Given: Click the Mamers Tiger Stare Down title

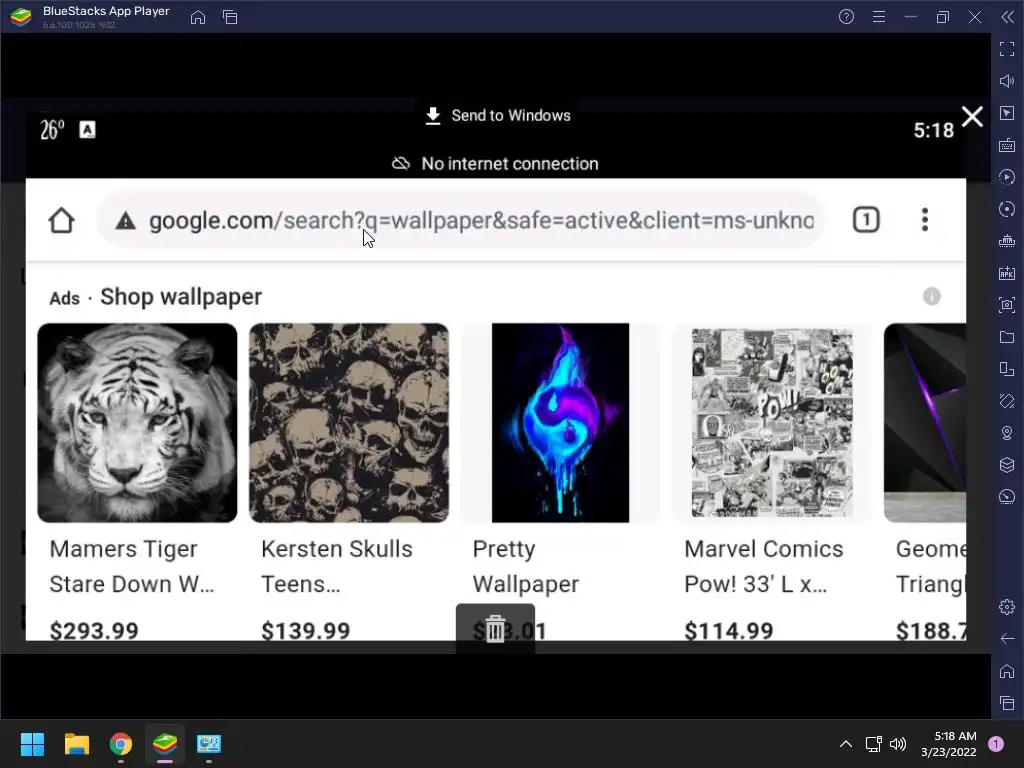Looking at the screenshot, I should 132,566.
